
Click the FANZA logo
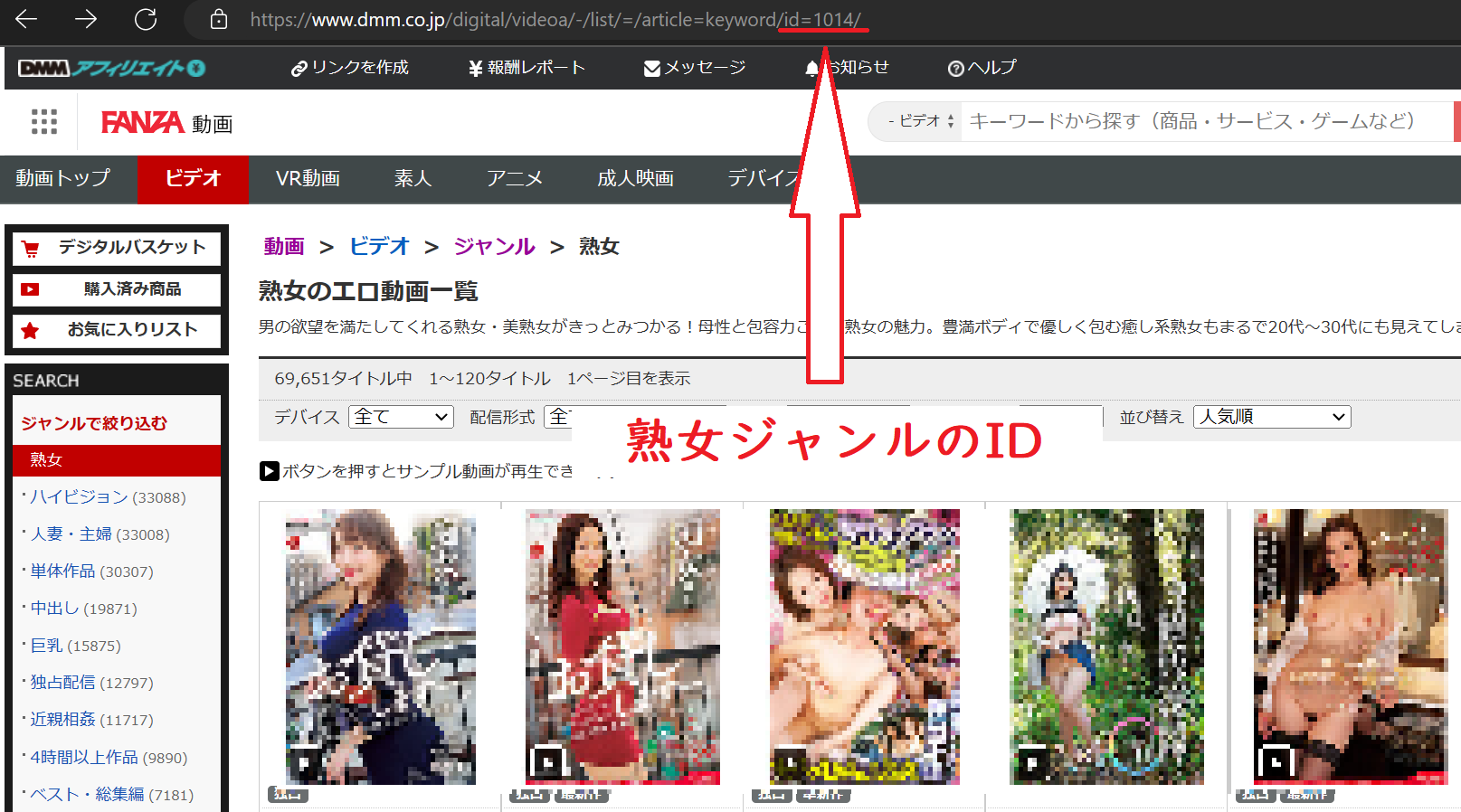(143, 122)
